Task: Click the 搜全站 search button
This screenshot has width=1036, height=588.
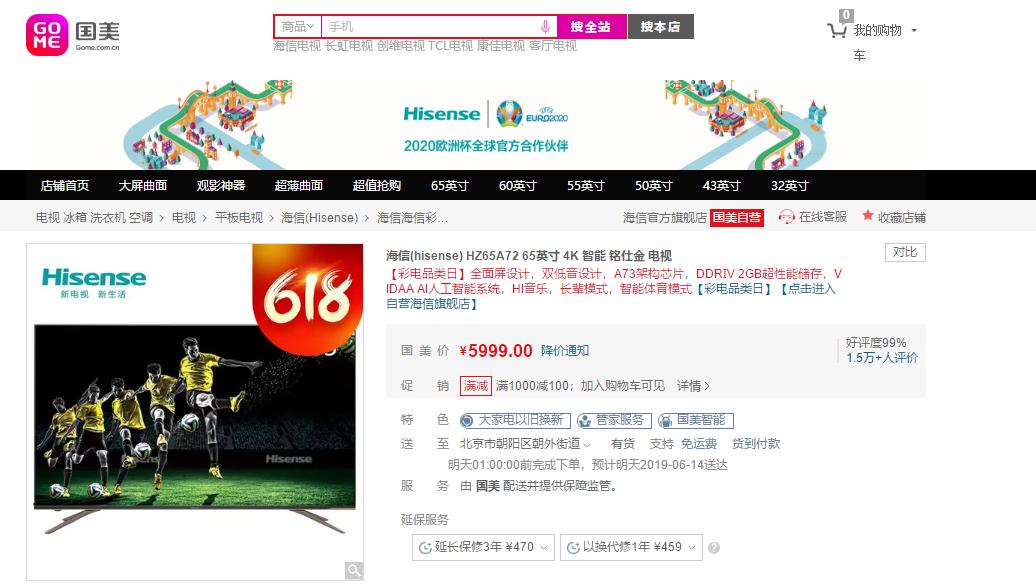Action: (x=591, y=27)
